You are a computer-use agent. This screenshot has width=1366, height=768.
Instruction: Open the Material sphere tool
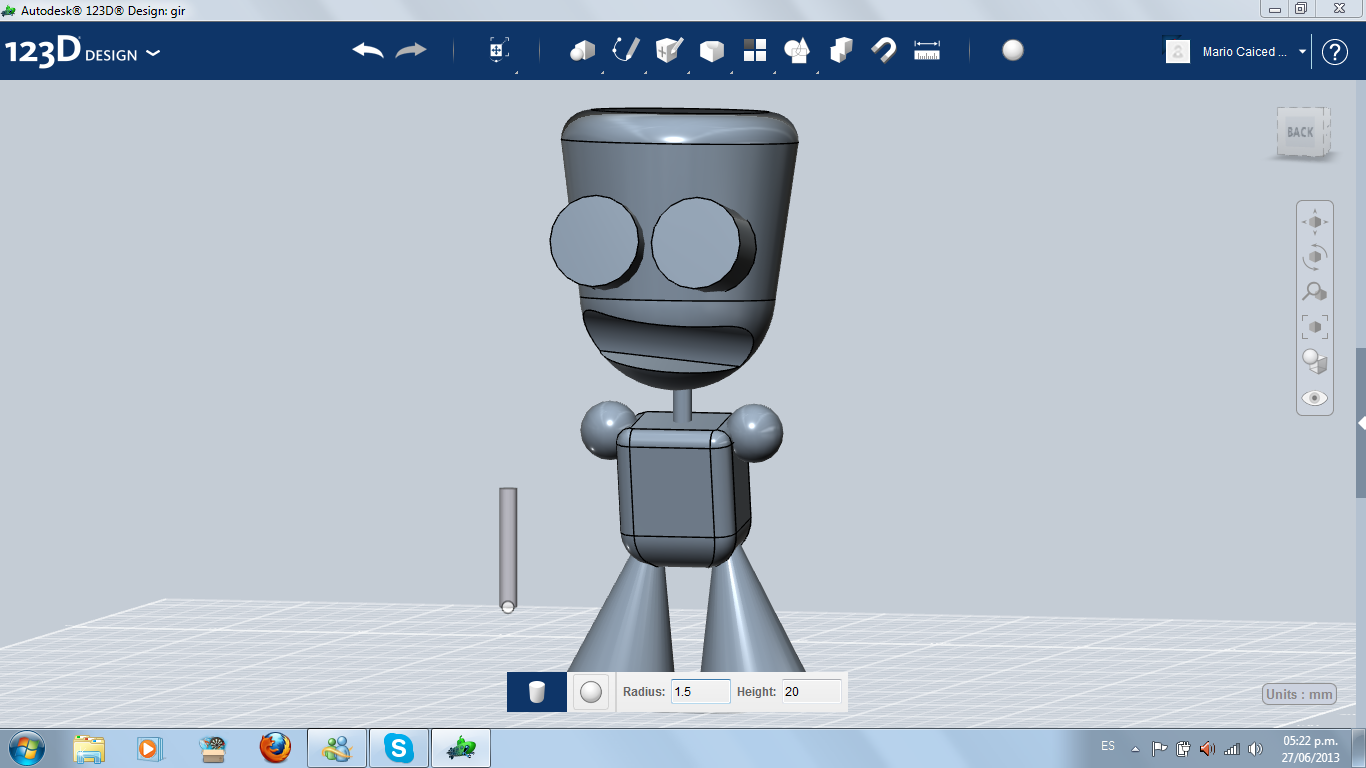pos(1013,50)
